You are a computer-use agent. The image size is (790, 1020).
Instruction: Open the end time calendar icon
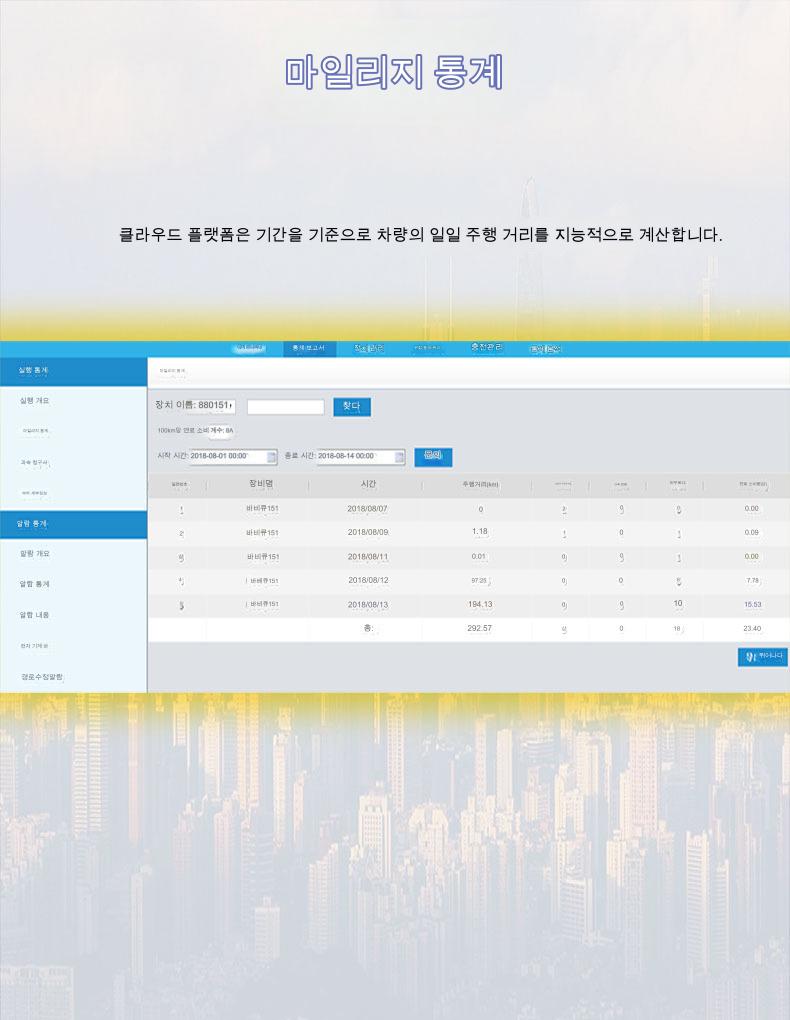click(399, 457)
